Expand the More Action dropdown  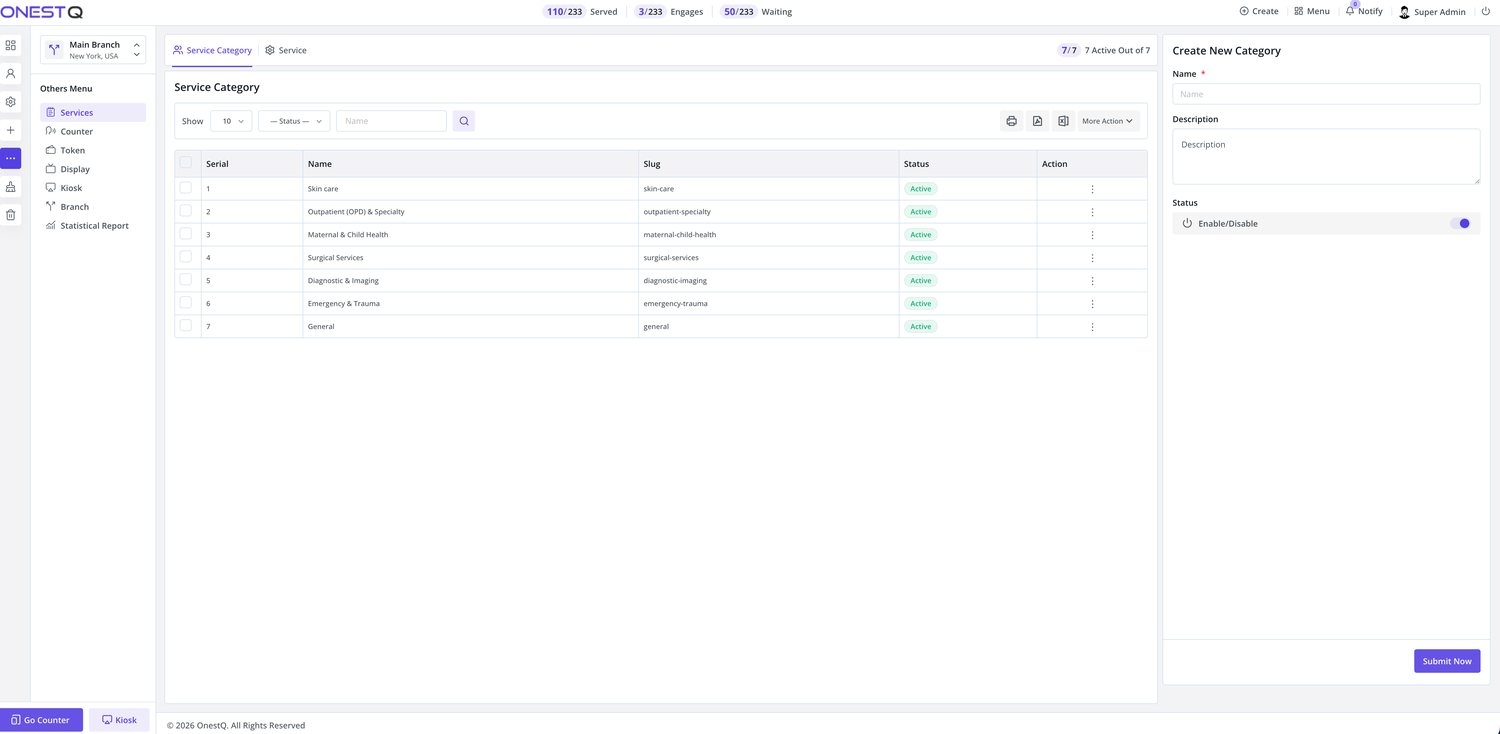pyautogui.click(x=1108, y=121)
